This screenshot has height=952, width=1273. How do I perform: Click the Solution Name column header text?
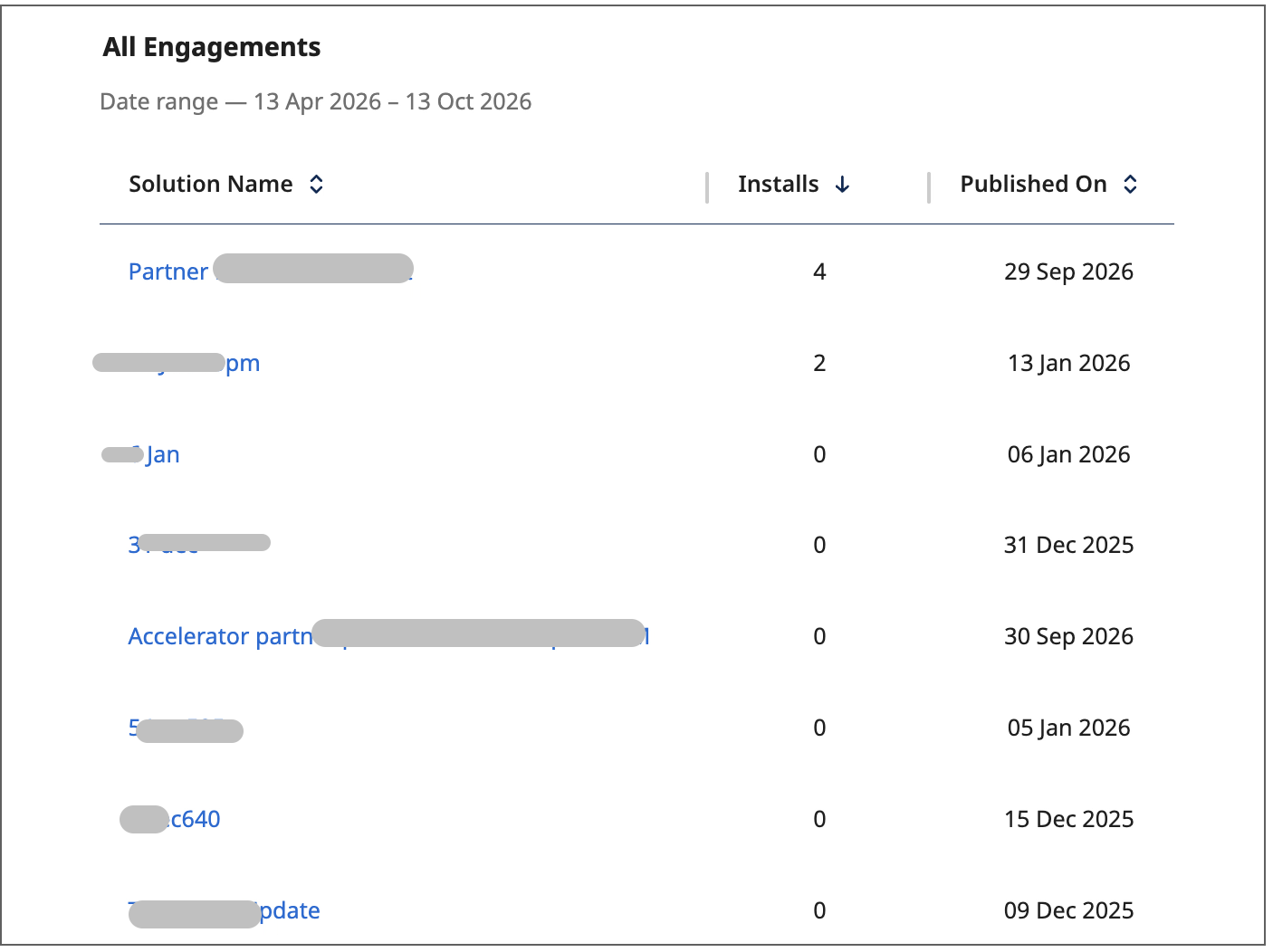211,184
